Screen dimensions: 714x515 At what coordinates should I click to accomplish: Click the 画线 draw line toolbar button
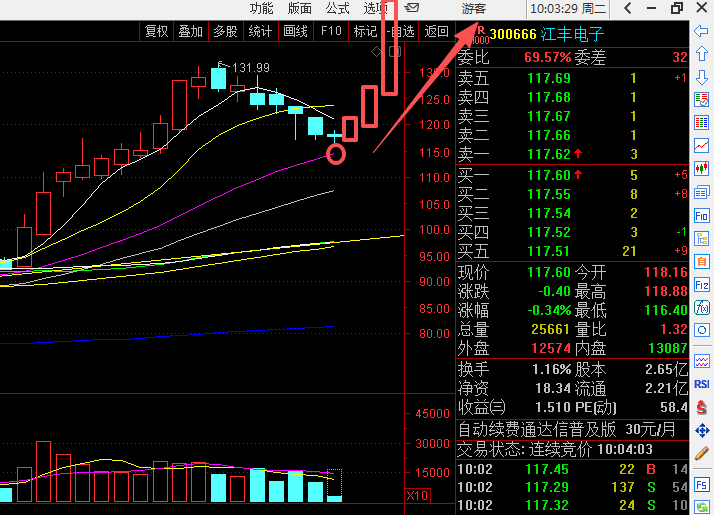(x=296, y=31)
